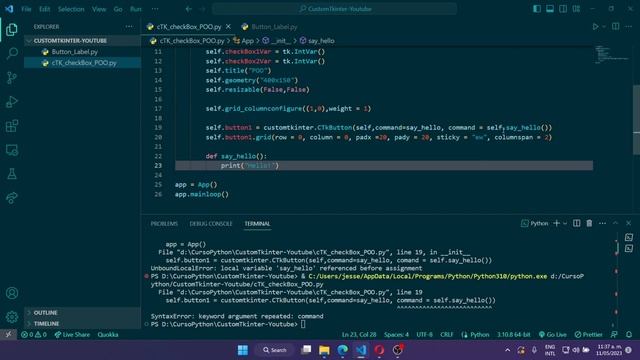
Task: Open the File menu
Action: click(x=26, y=9)
